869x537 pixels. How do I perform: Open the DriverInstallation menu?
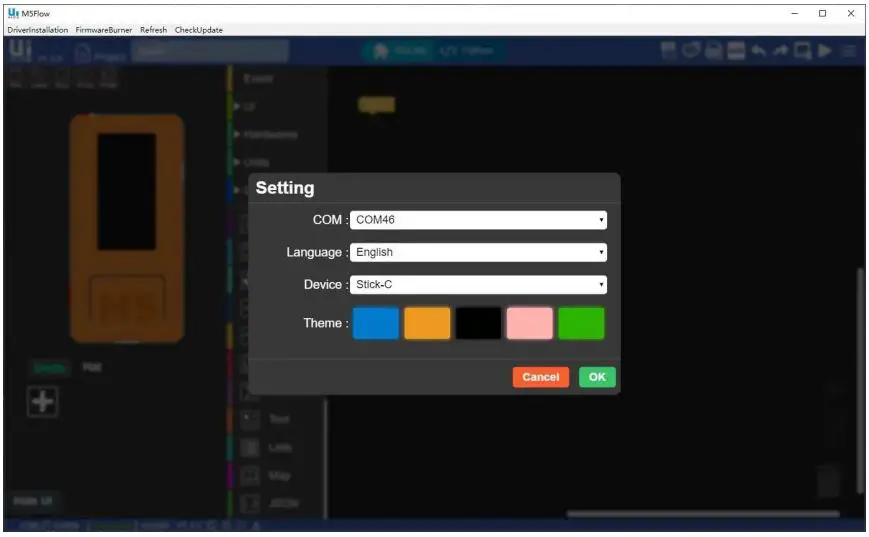(x=38, y=30)
